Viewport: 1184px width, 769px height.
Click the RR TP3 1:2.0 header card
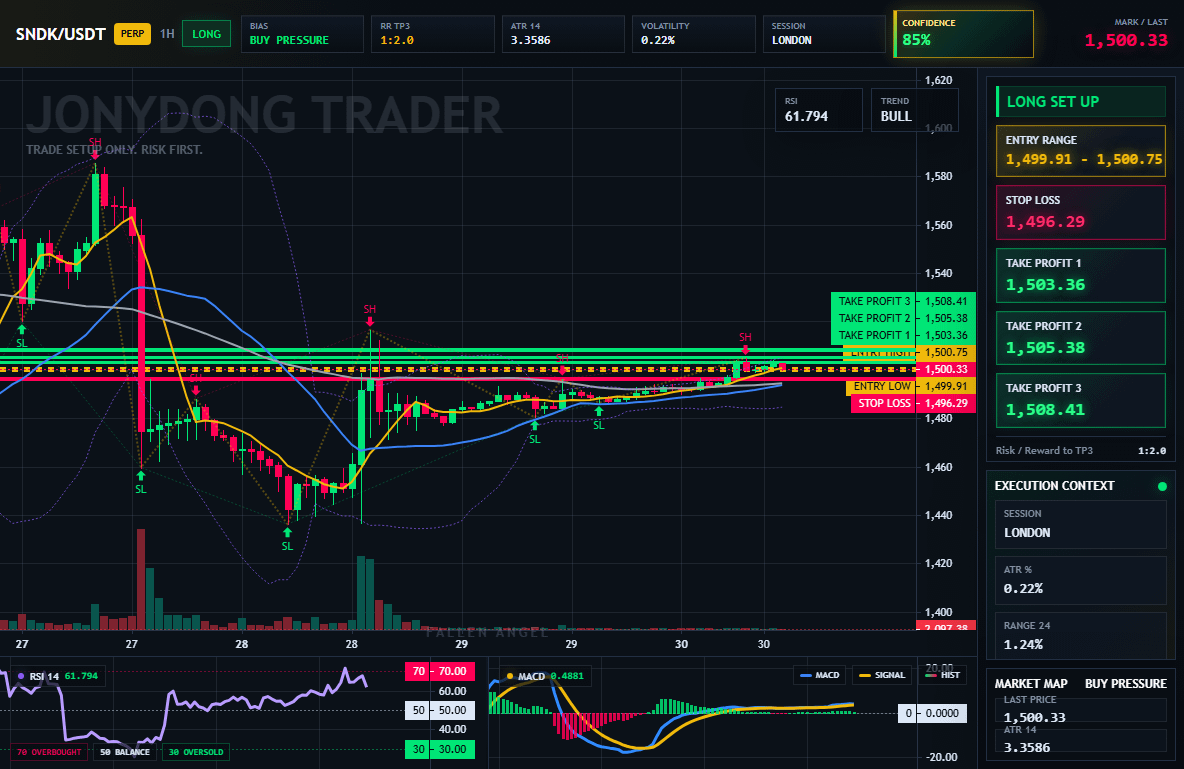point(433,34)
